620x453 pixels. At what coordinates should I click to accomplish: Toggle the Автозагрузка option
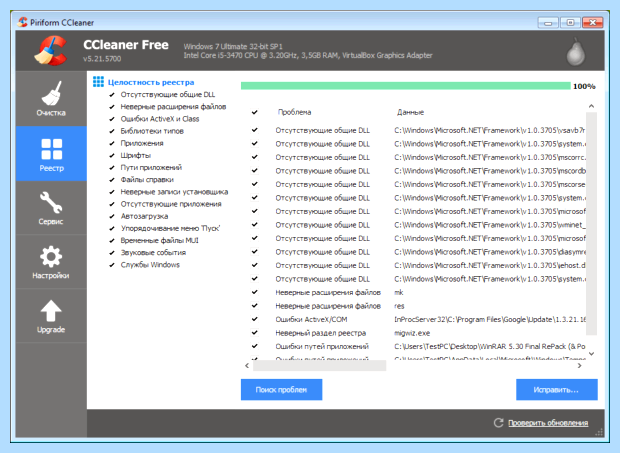tap(112, 216)
